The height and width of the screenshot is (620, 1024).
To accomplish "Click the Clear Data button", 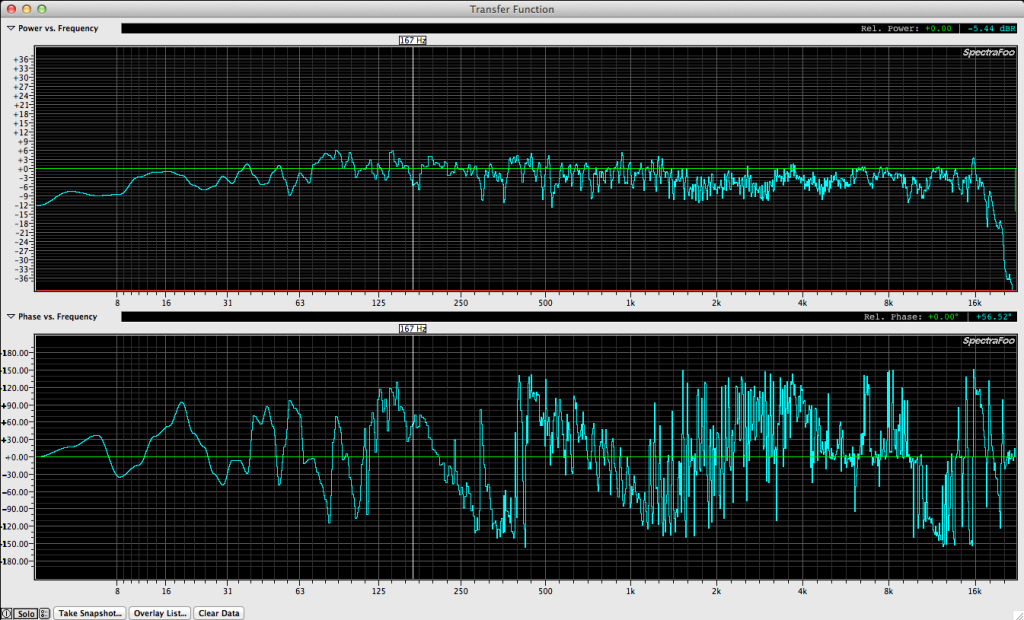I will pos(219,613).
